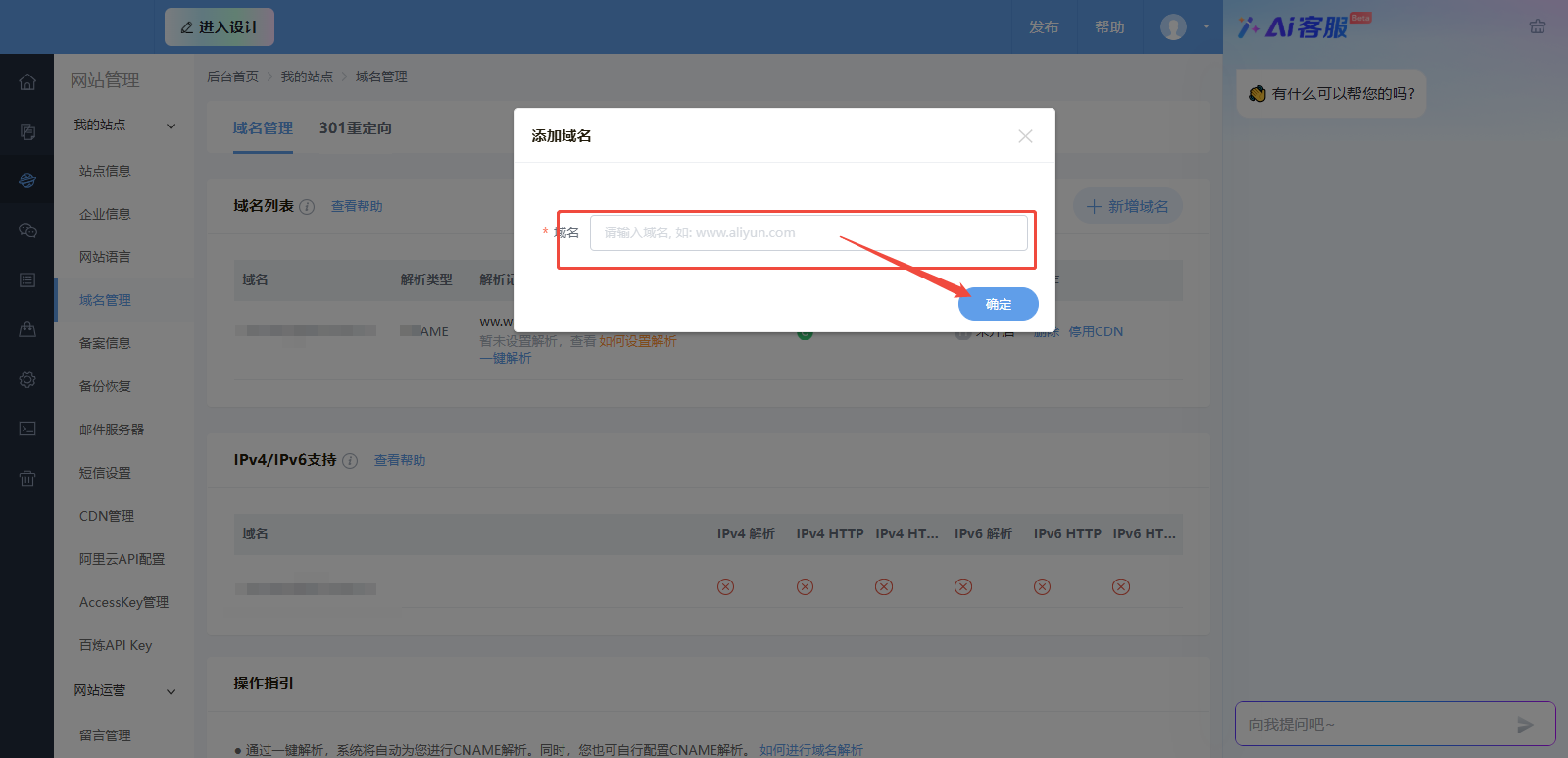Switch to the 301重定向 tab

355,128
